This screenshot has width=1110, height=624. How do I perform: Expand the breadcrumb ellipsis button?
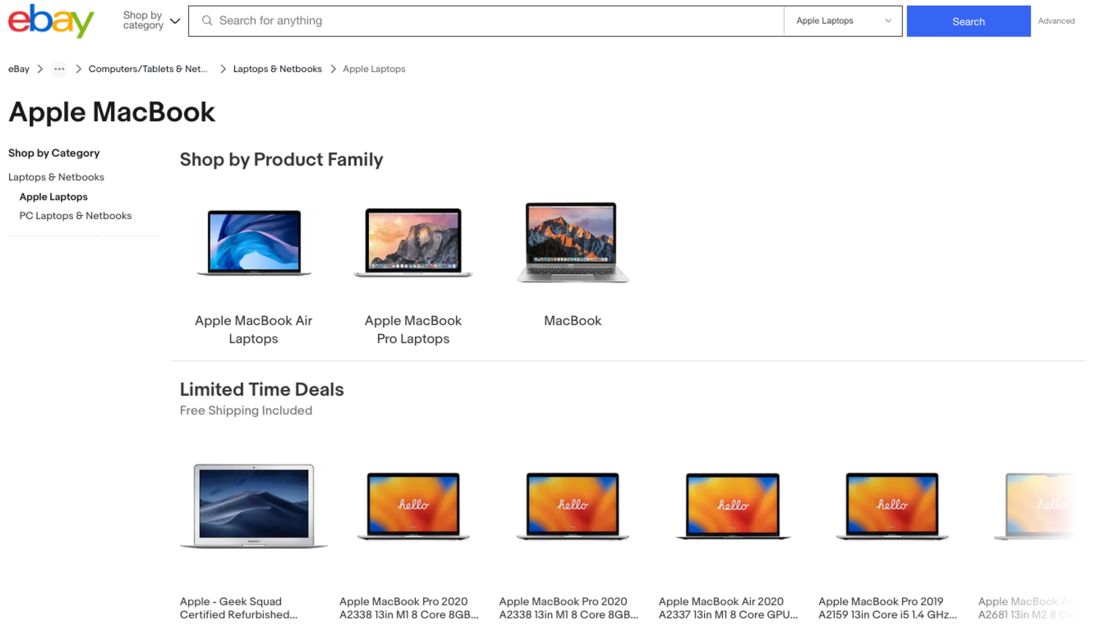coord(59,69)
